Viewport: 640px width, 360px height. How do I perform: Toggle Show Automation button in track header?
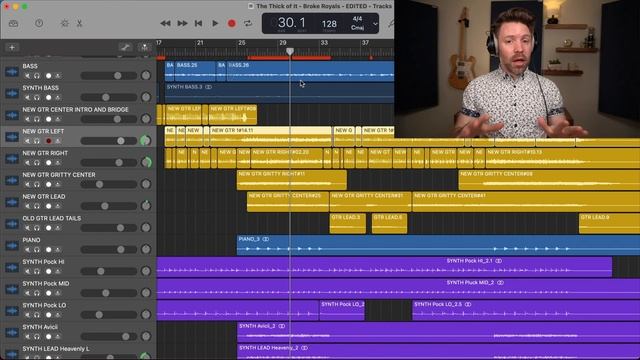[x=125, y=48]
